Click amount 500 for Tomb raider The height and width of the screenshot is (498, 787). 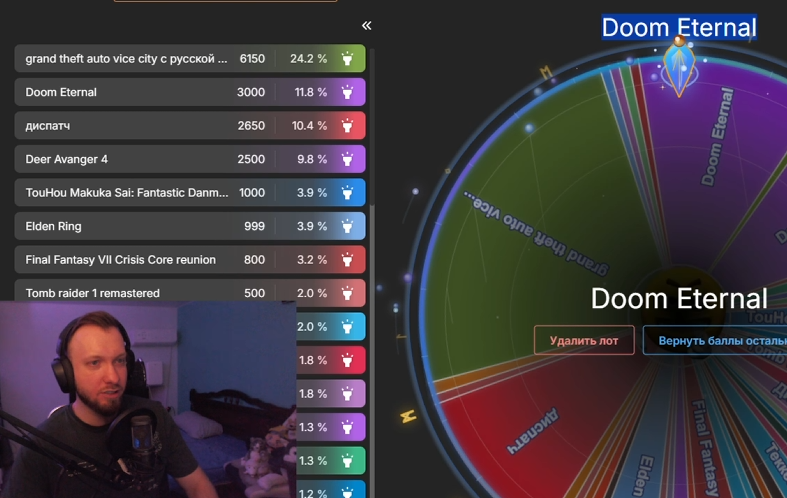254,293
